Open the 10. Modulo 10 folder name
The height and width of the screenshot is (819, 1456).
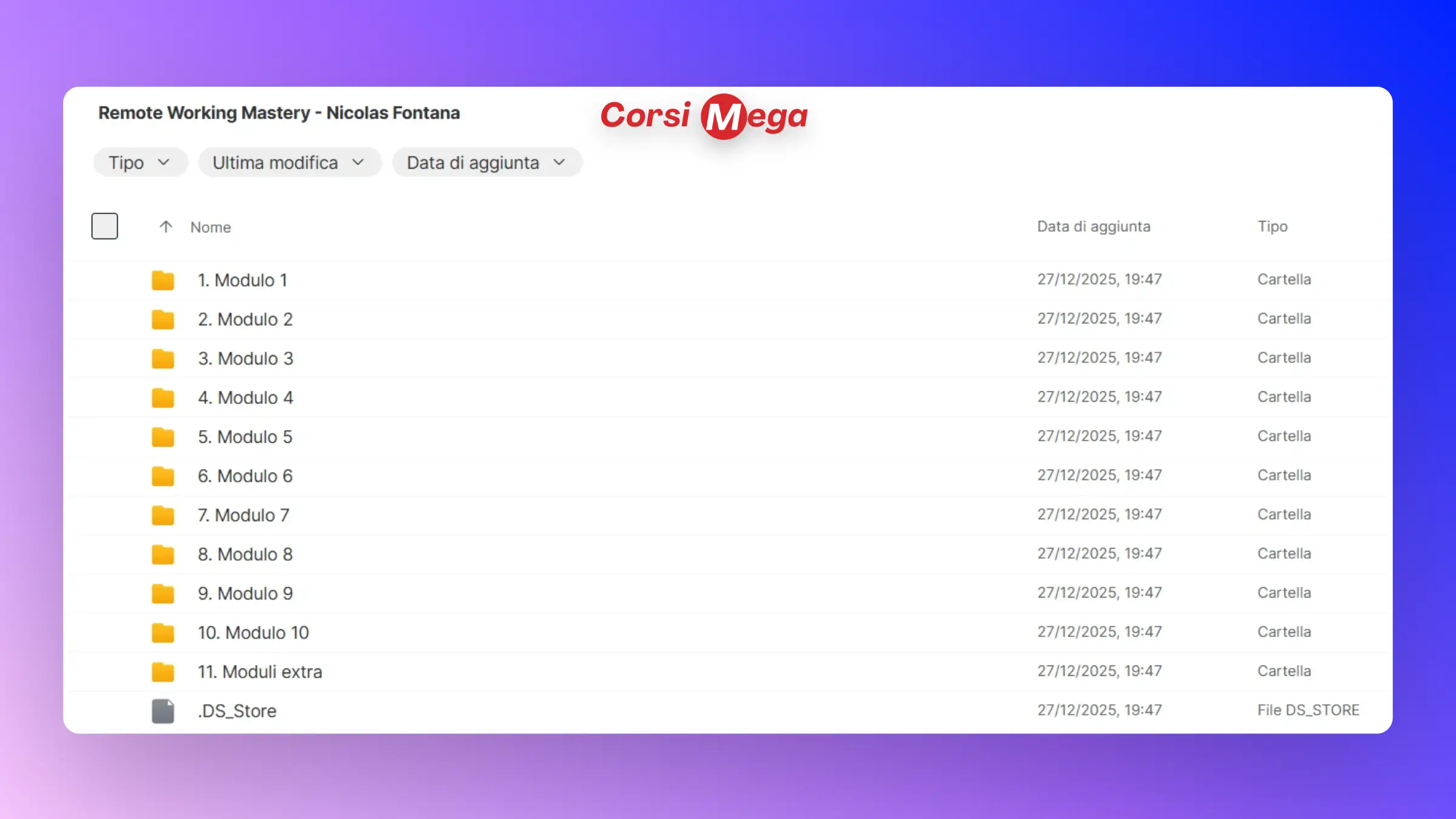click(253, 633)
